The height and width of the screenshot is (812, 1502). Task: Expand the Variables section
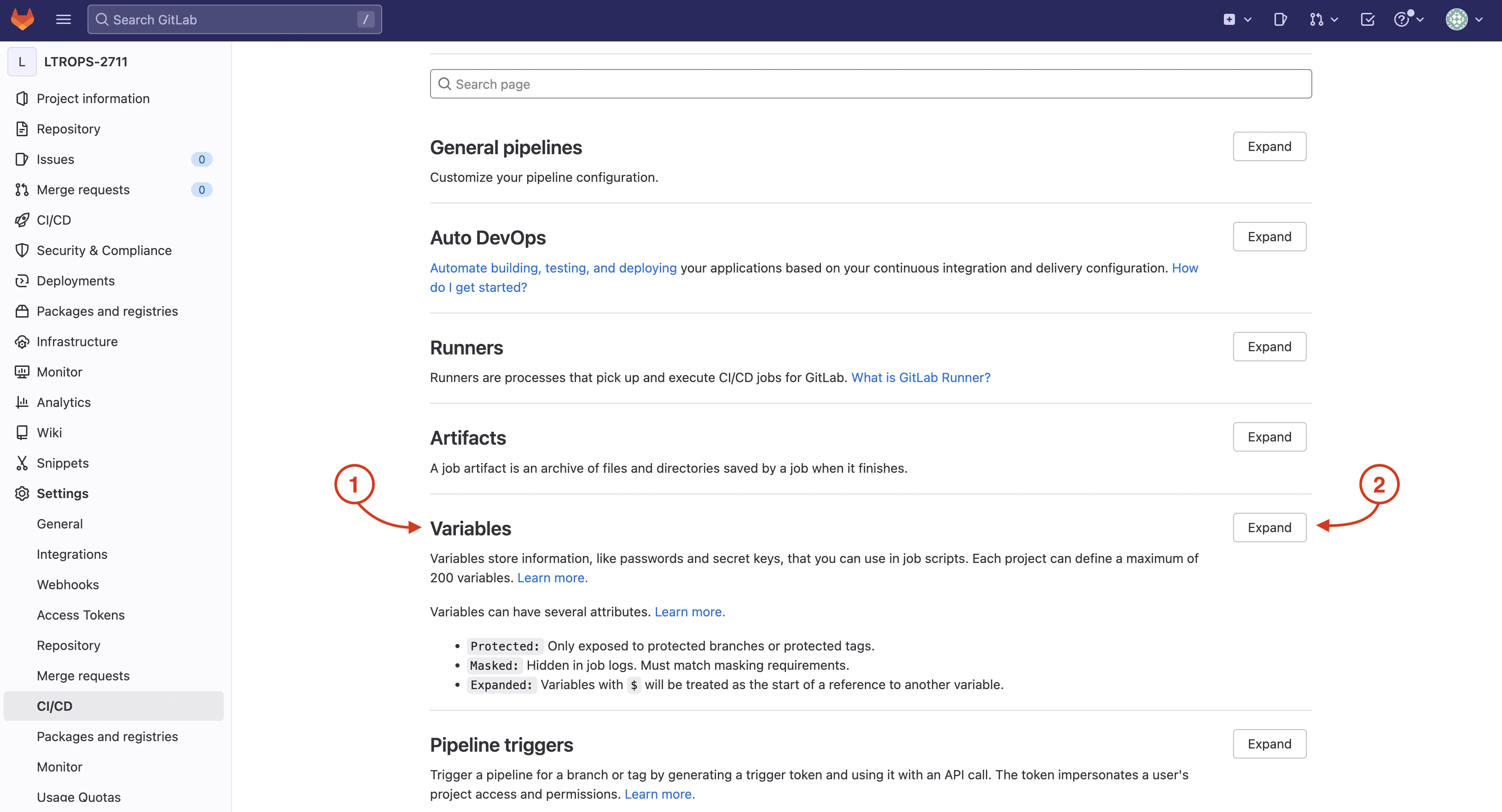pyautogui.click(x=1269, y=528)
